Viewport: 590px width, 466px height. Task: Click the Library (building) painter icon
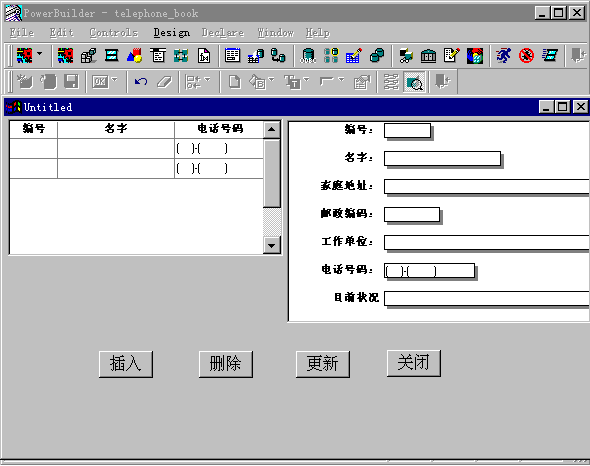click(x=429, y=56)
